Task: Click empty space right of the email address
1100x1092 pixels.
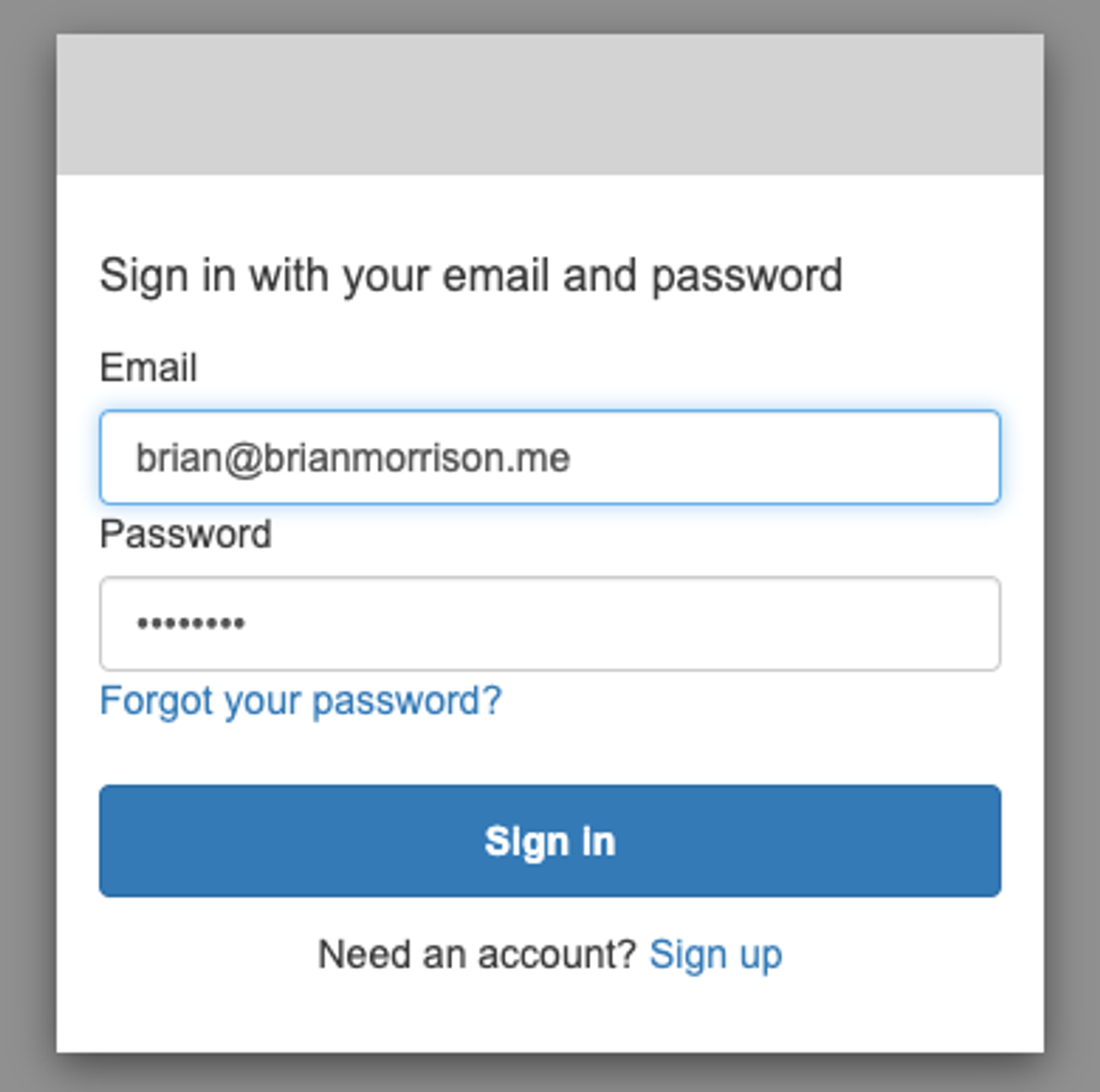Action: (x=786, y=457)
